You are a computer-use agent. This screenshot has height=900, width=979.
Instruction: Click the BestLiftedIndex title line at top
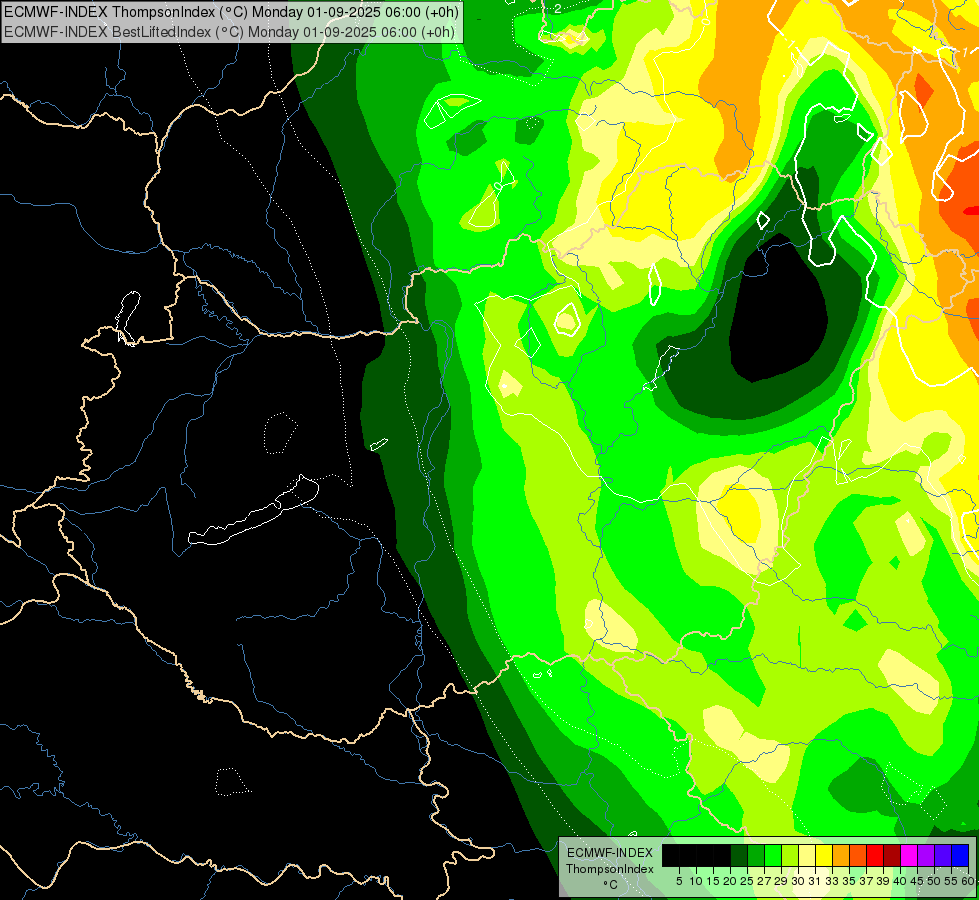(x=229, y=32)
